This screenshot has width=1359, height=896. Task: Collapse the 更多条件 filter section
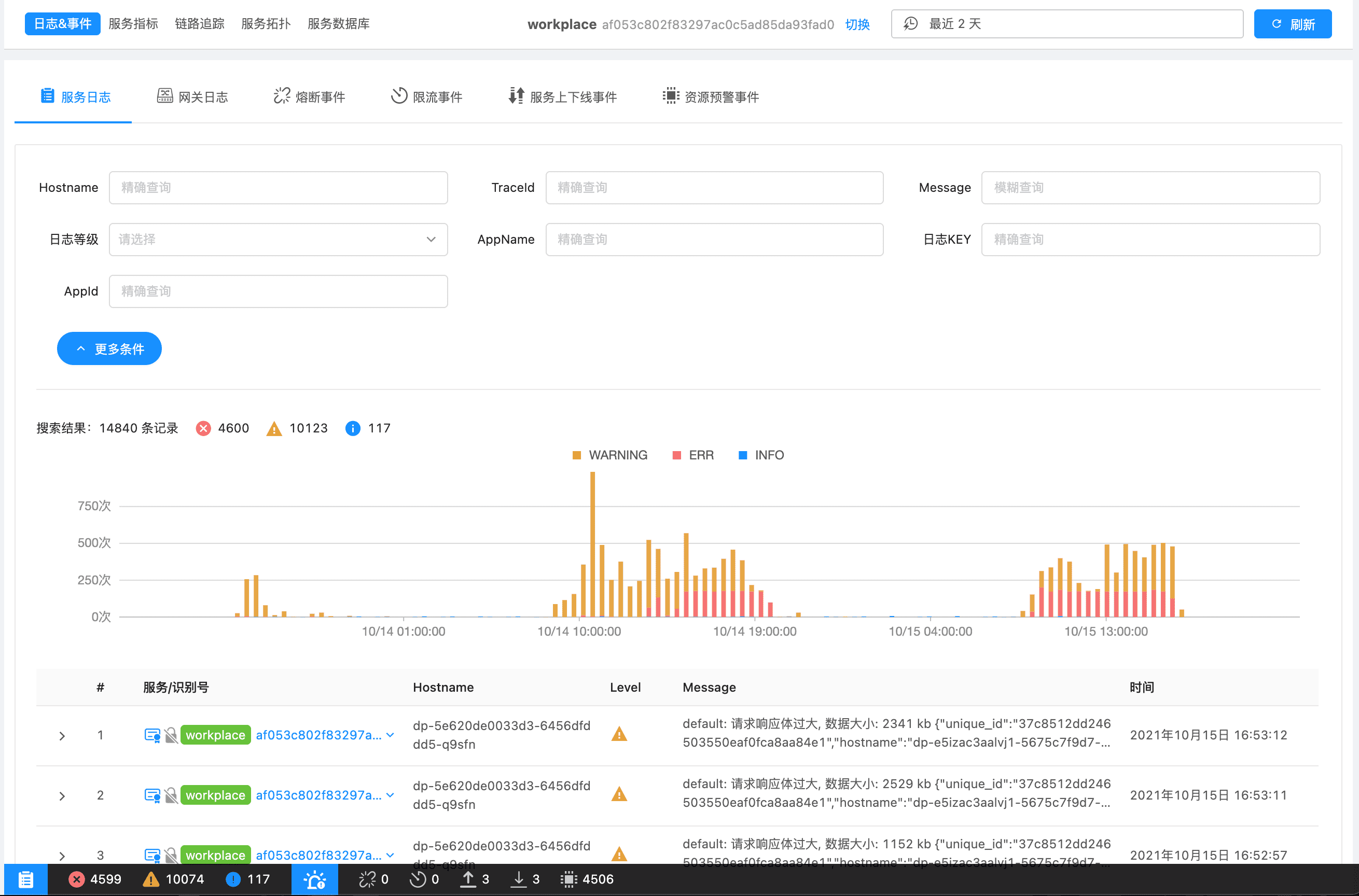click(x=109, y=348)
